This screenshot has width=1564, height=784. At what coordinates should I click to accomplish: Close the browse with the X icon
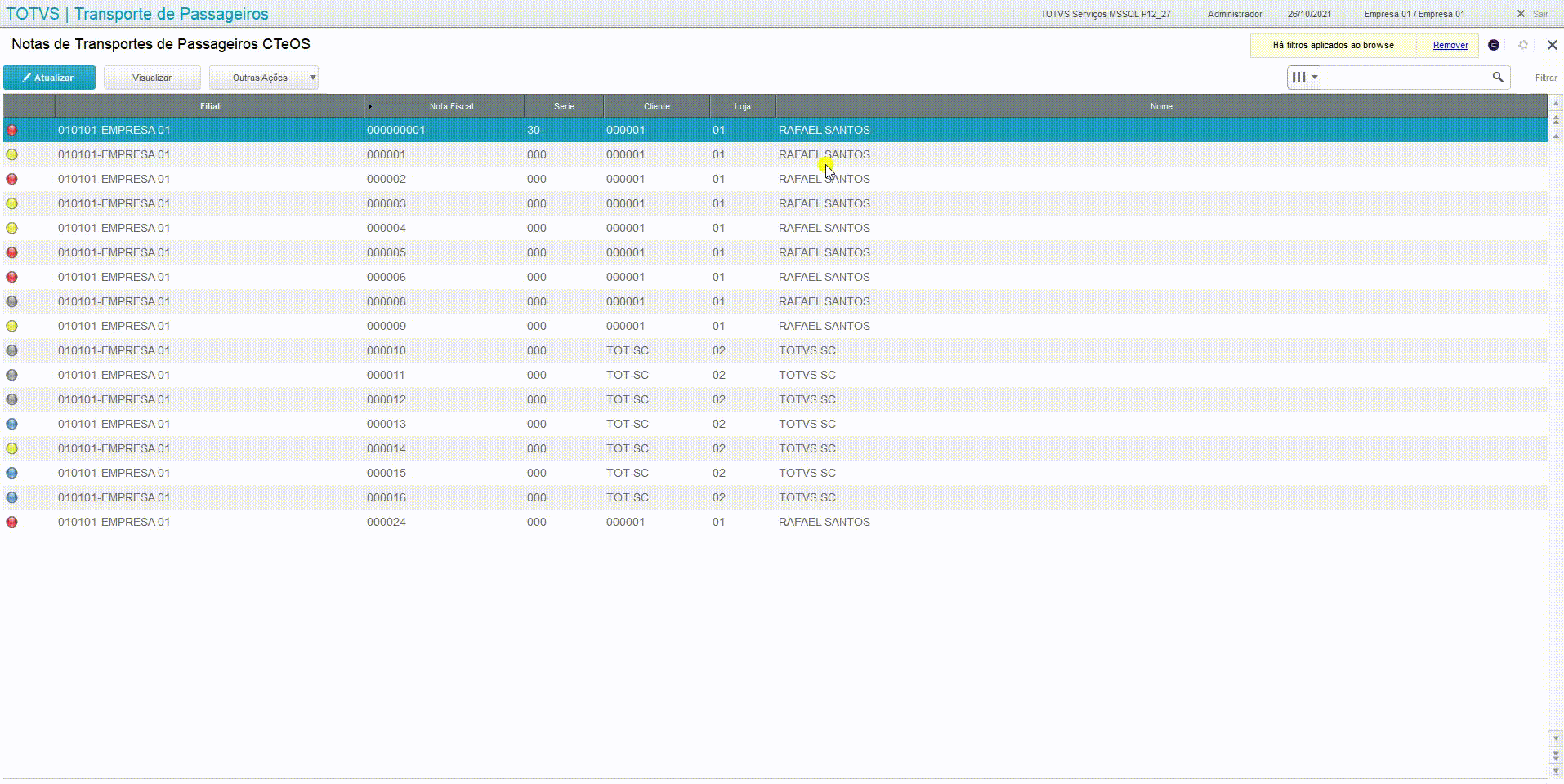click(1553, 45)
